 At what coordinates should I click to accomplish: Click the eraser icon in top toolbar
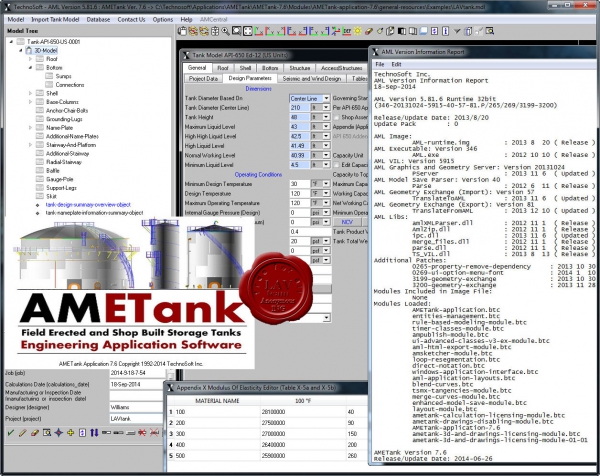click(x=369, y=31)
